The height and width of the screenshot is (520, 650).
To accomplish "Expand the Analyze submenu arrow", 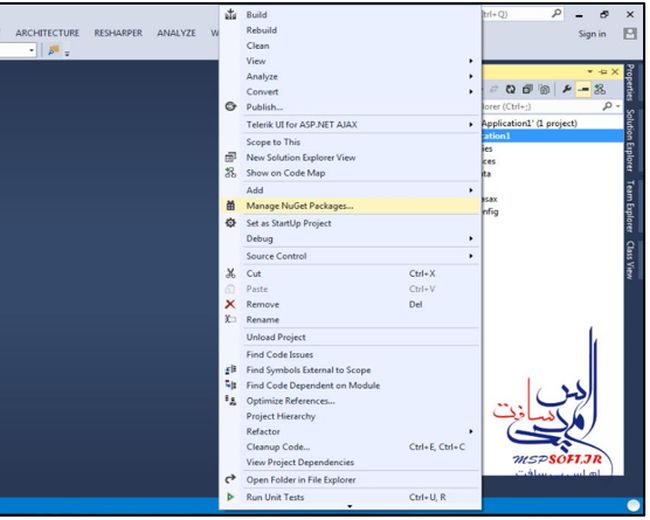I will 471,76.
